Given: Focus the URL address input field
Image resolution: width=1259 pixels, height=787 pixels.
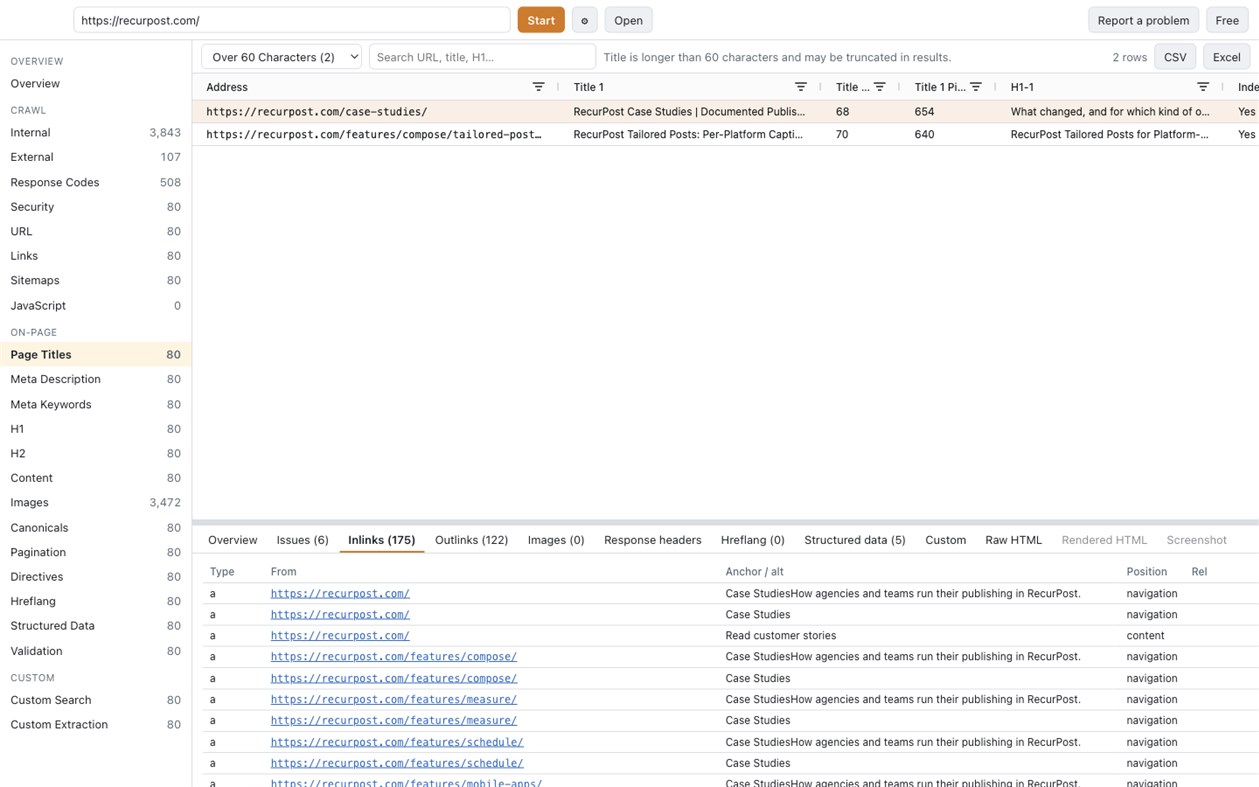Looking at the screenshot, I should coord(292,20).
